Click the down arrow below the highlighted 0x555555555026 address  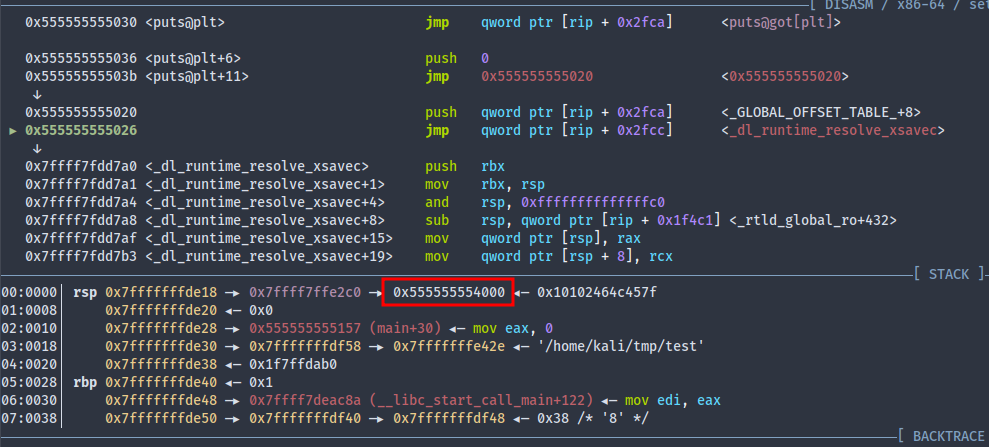37,148
